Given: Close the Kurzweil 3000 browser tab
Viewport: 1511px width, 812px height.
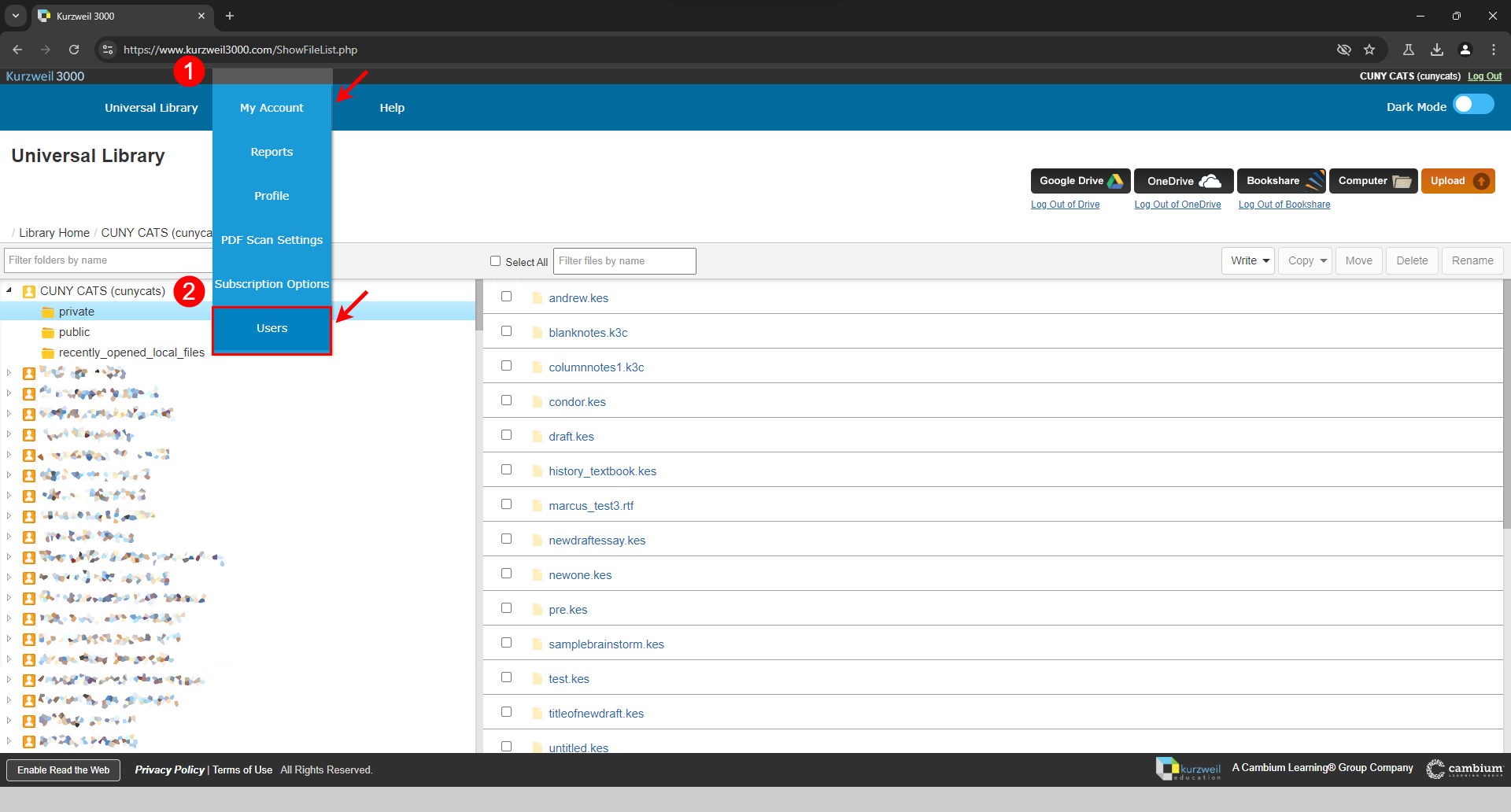Looking at the screenshot, I should click(x=201, y=16).
